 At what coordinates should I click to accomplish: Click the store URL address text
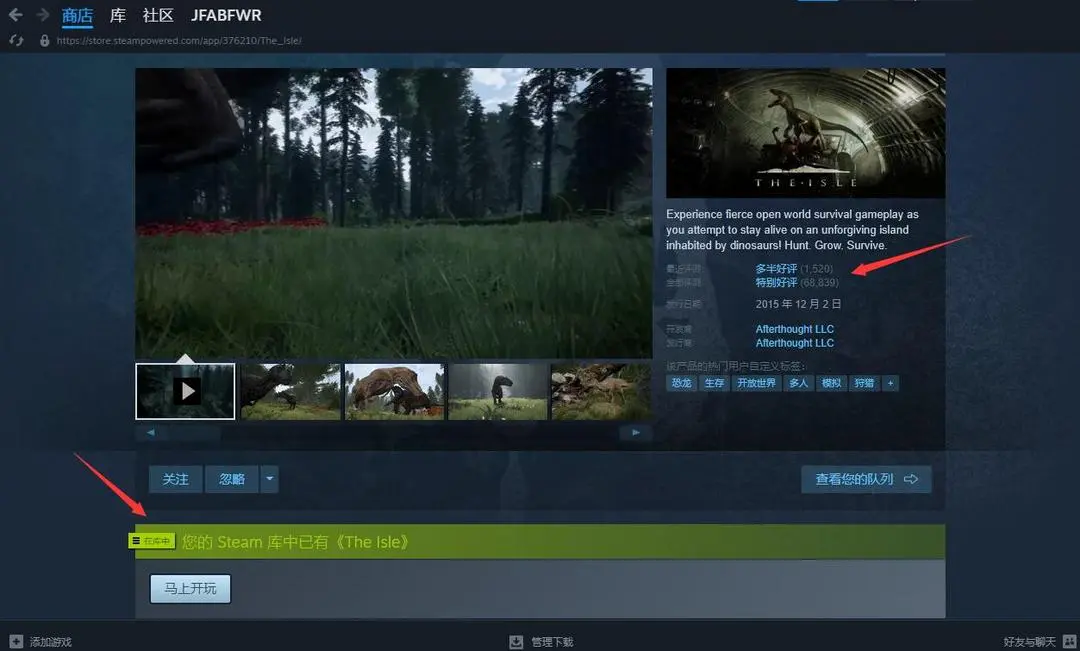179,41
